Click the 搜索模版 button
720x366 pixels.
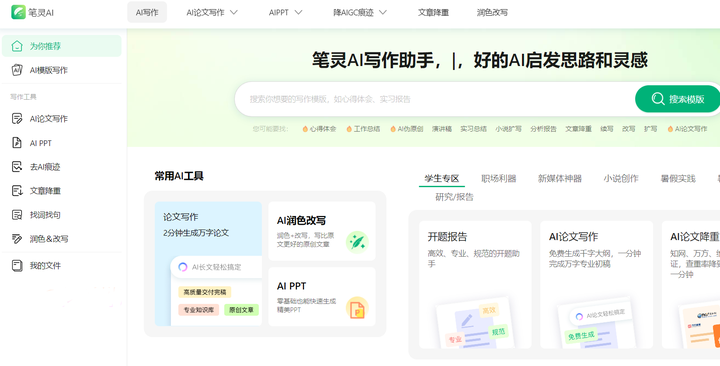[x=677, y=99]
